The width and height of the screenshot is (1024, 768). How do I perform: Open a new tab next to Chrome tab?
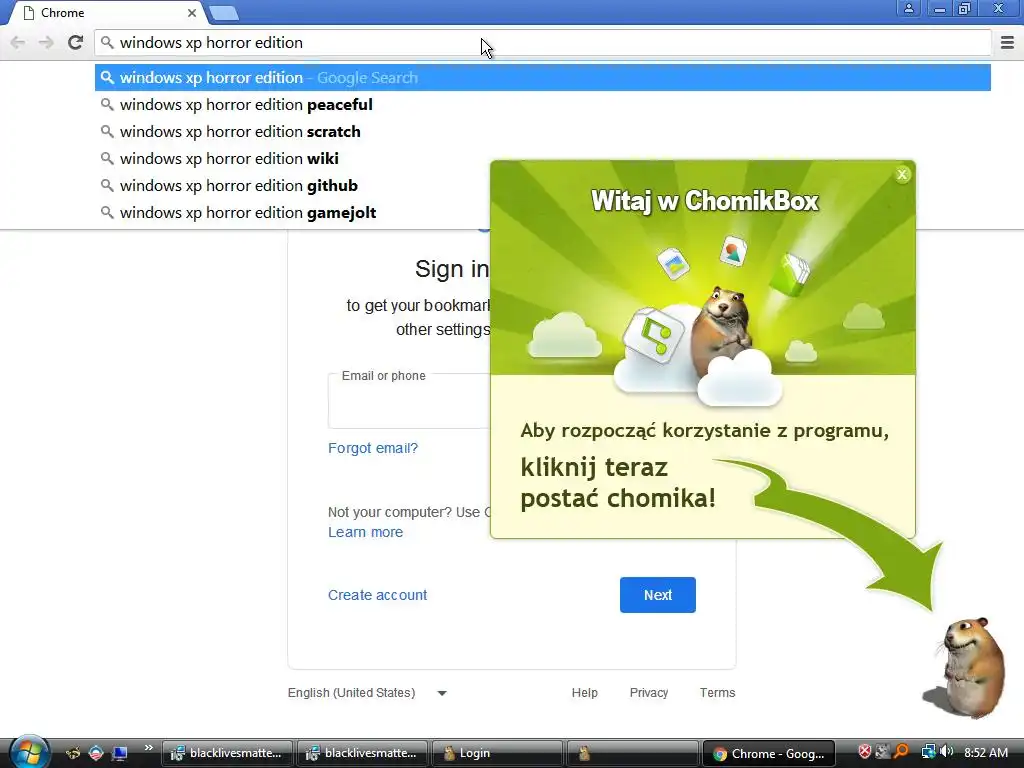pyautogui.click(x=224, y=12)
